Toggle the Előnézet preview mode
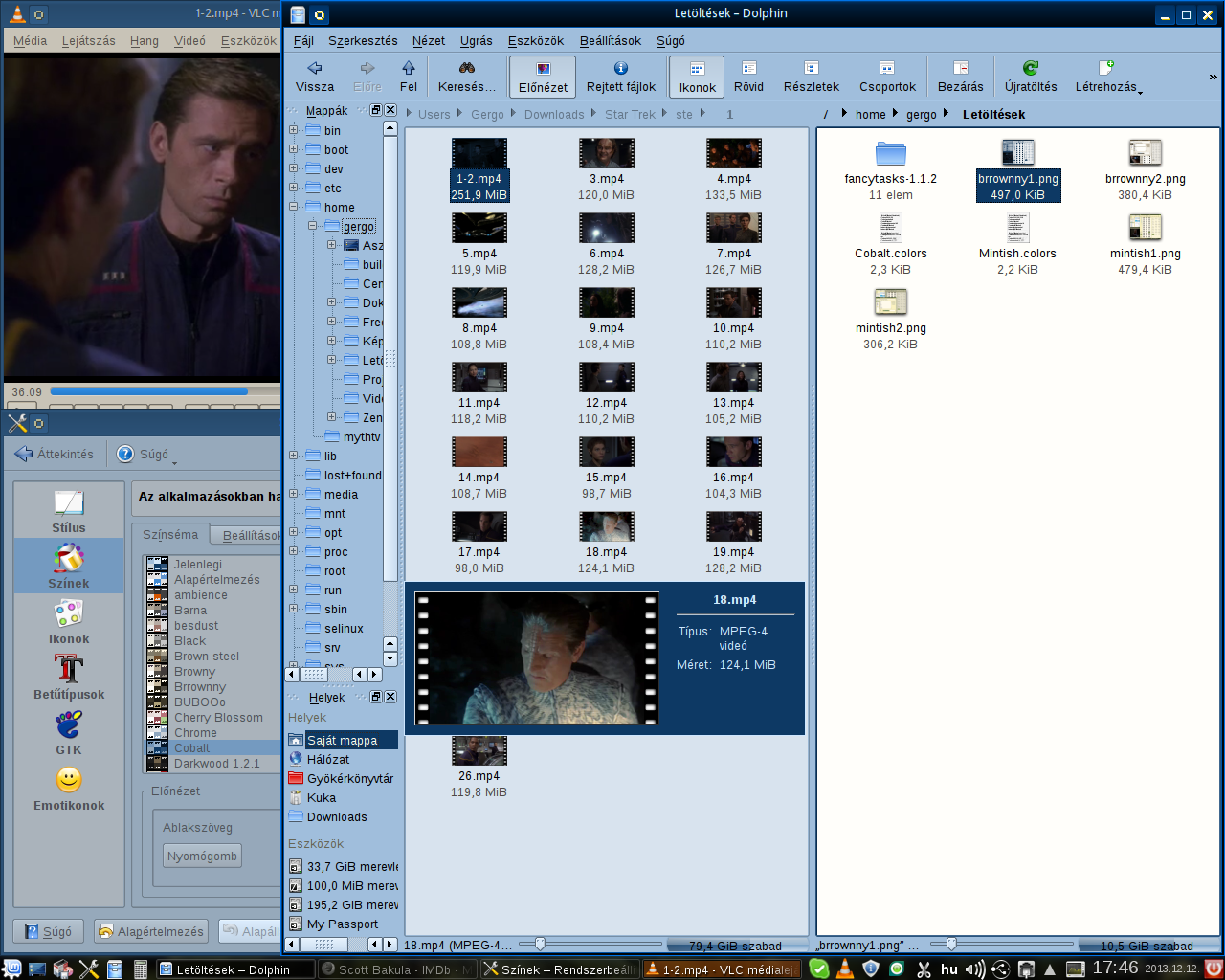 543,77
